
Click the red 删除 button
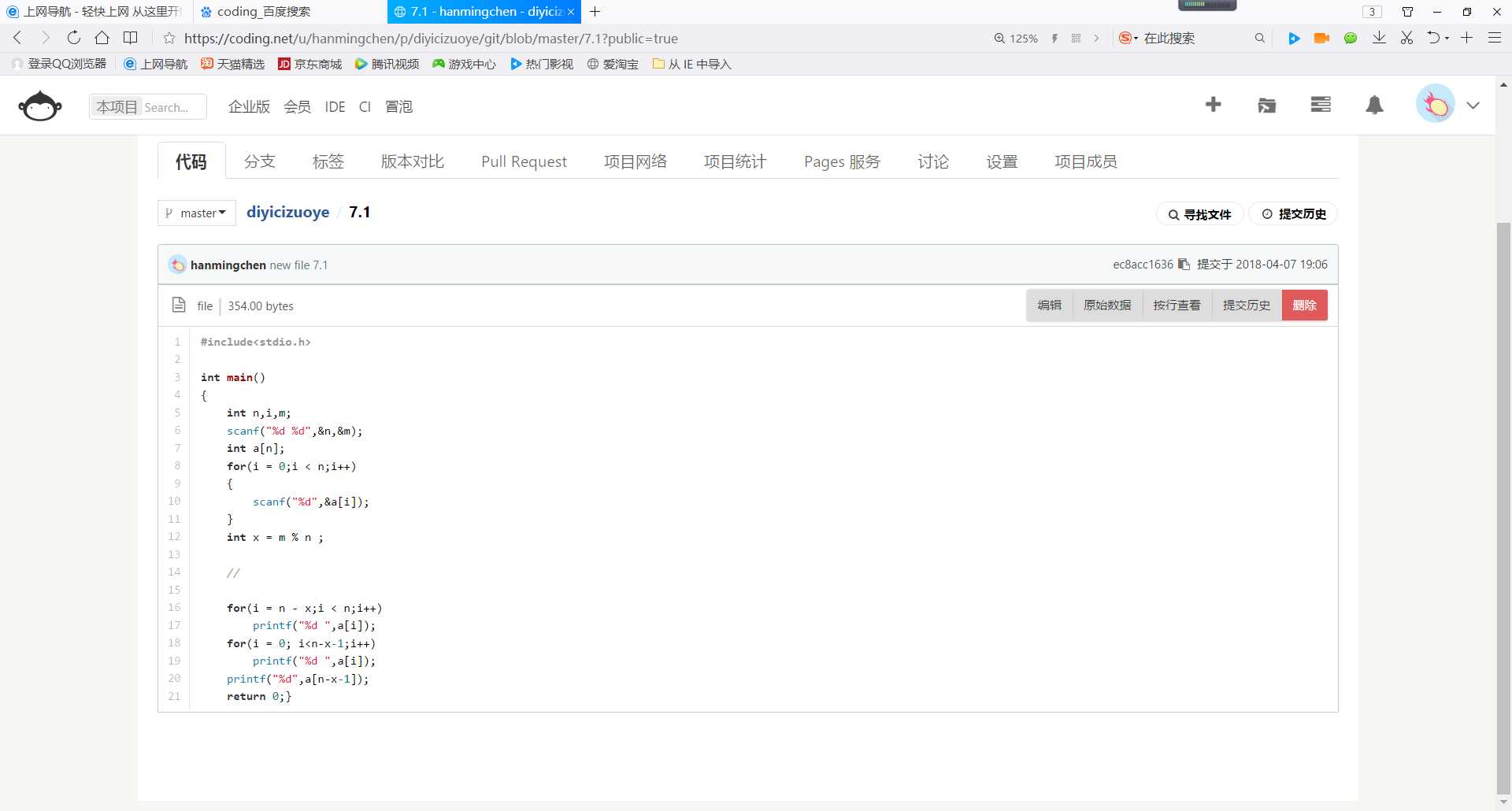coord(1305,306)
